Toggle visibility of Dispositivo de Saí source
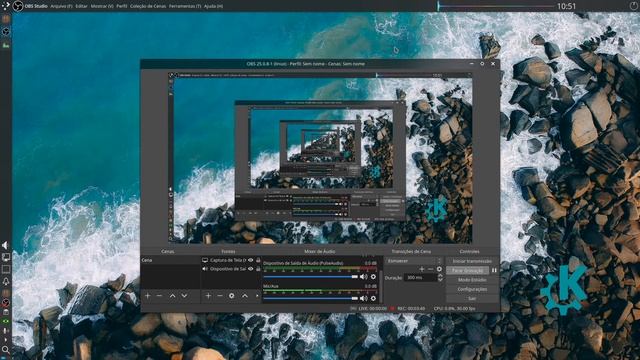The height and width of the screenshot is (360, 640). point(251,269)
